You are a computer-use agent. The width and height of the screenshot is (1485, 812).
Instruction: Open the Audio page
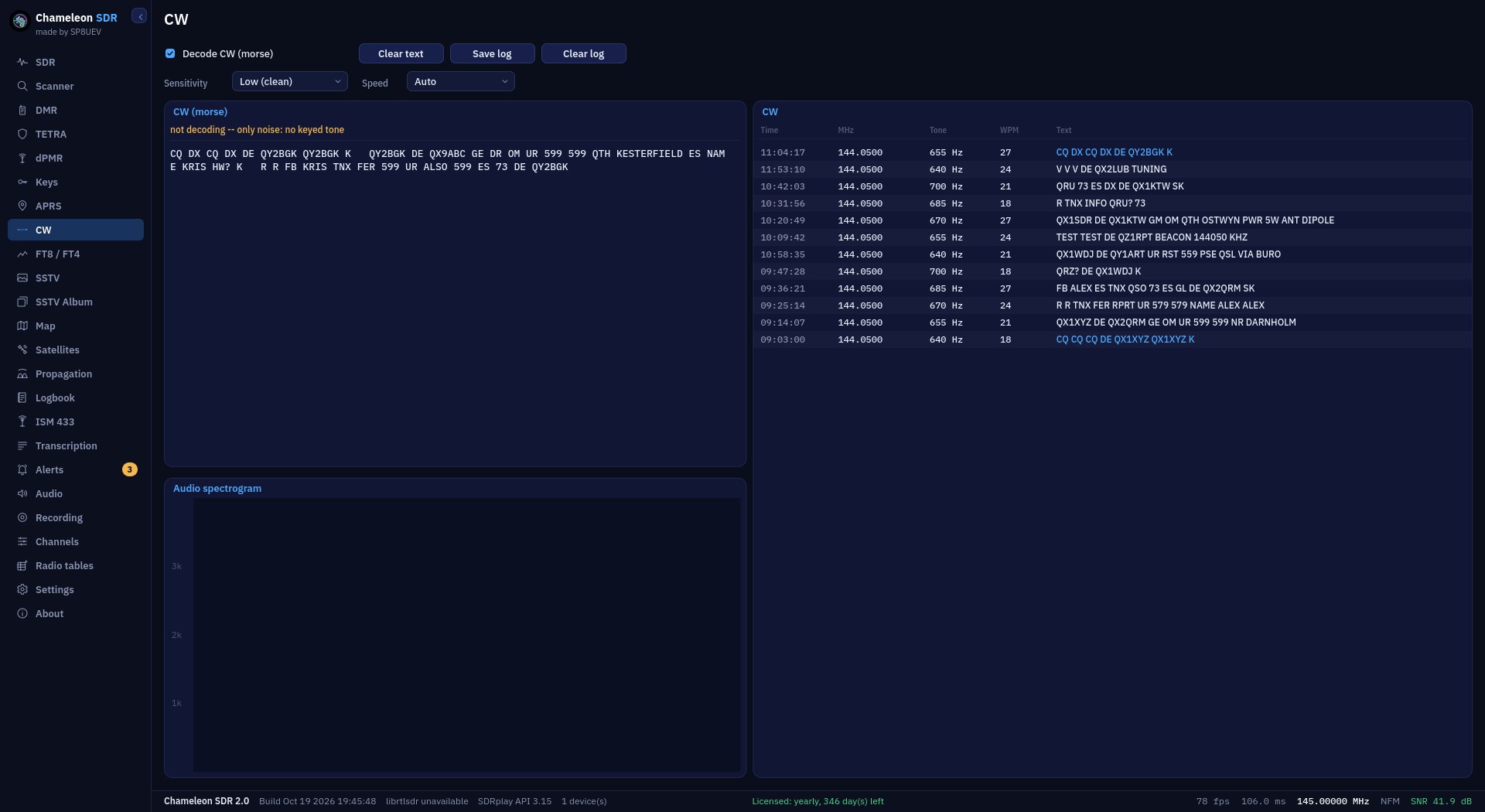point(76,493)
